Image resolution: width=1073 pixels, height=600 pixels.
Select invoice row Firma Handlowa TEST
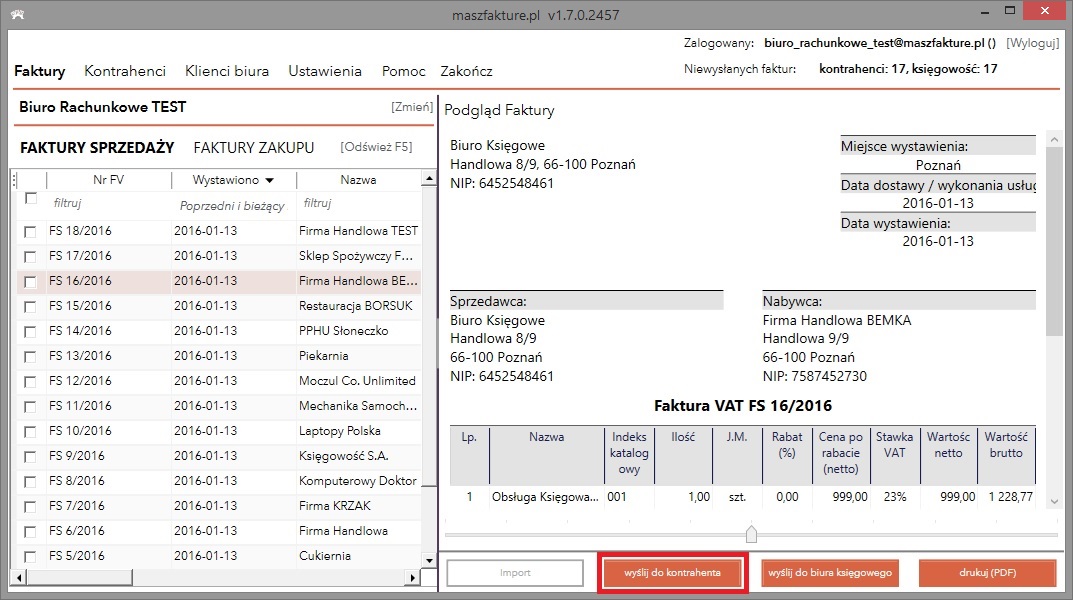coord(219,231)
